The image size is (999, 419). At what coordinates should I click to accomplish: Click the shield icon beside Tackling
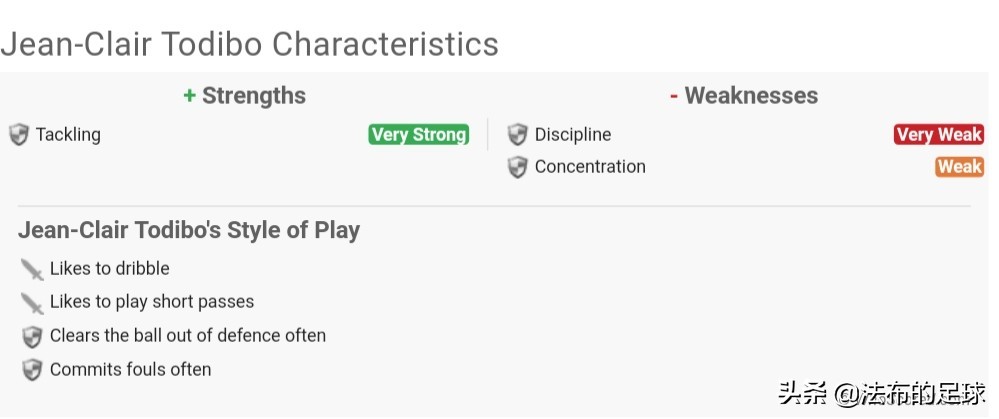click(x=19, y=135)
